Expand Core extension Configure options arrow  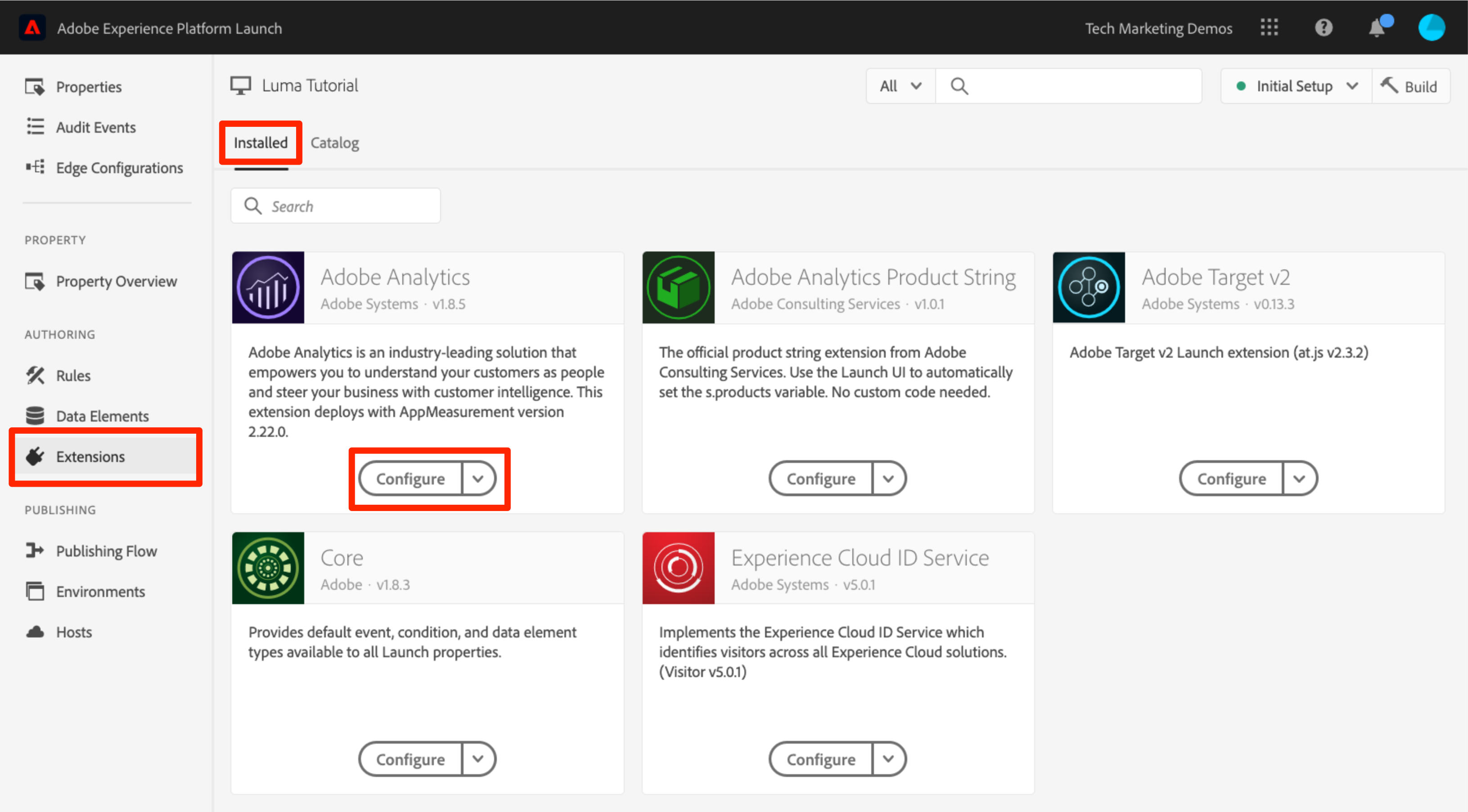click(478, 759)
